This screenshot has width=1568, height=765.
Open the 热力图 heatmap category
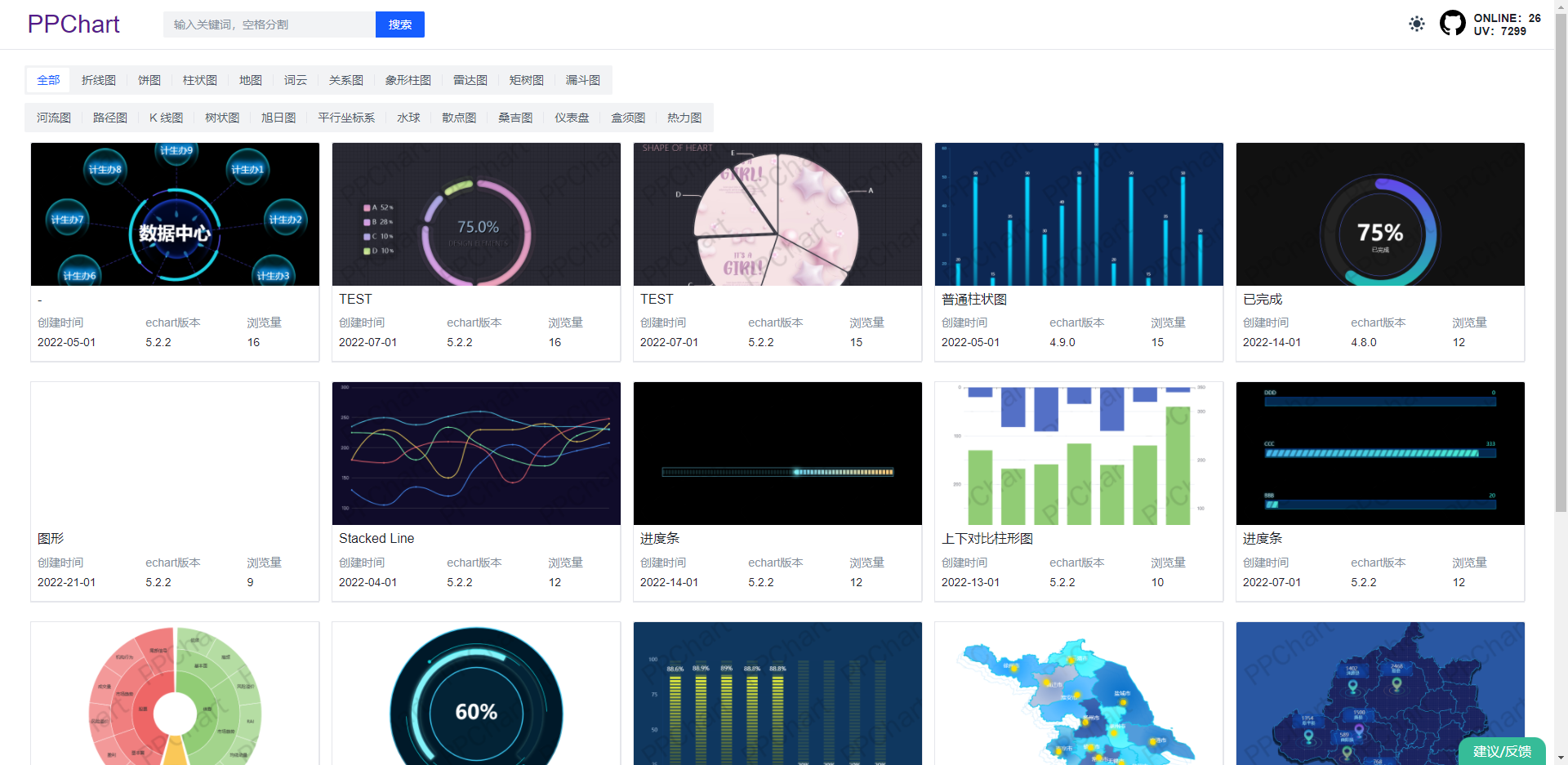[x=684, y=118]
